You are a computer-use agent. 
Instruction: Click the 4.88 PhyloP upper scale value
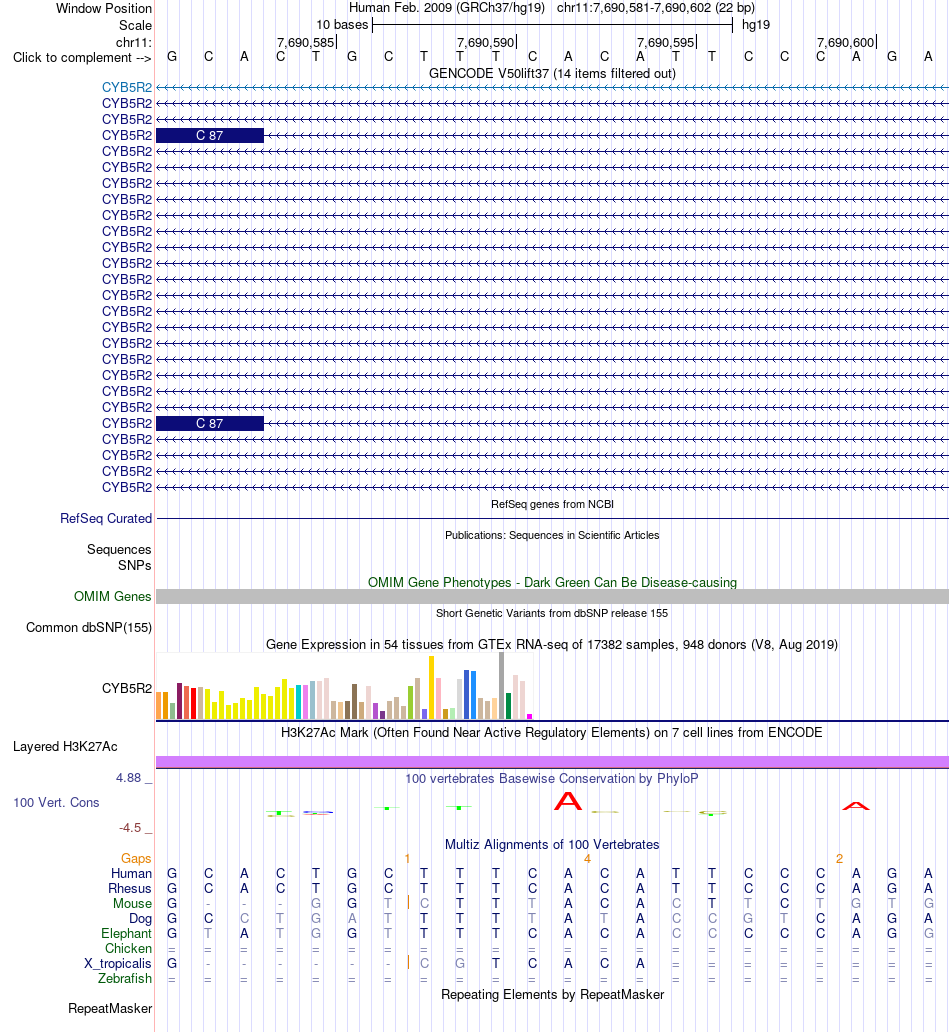coord(128,778)
